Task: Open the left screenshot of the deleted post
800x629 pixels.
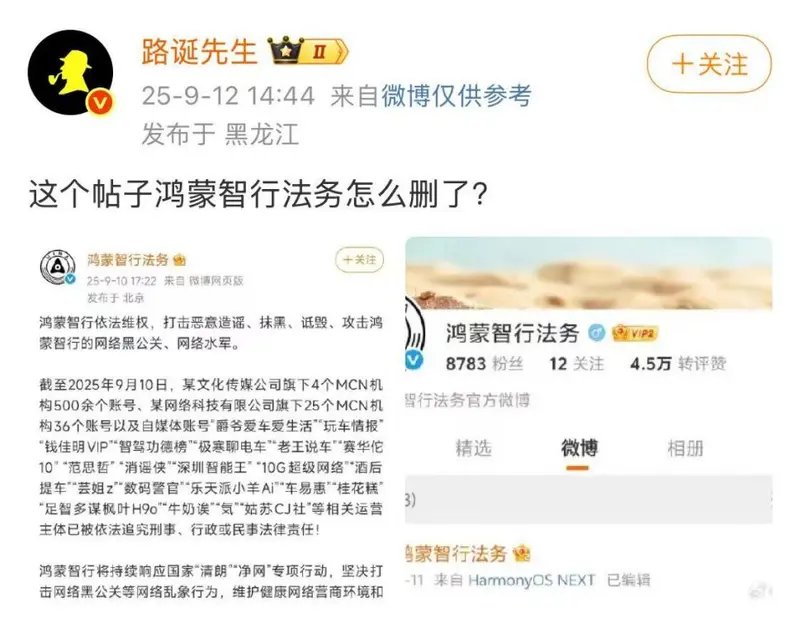Action: pos(211,421)
